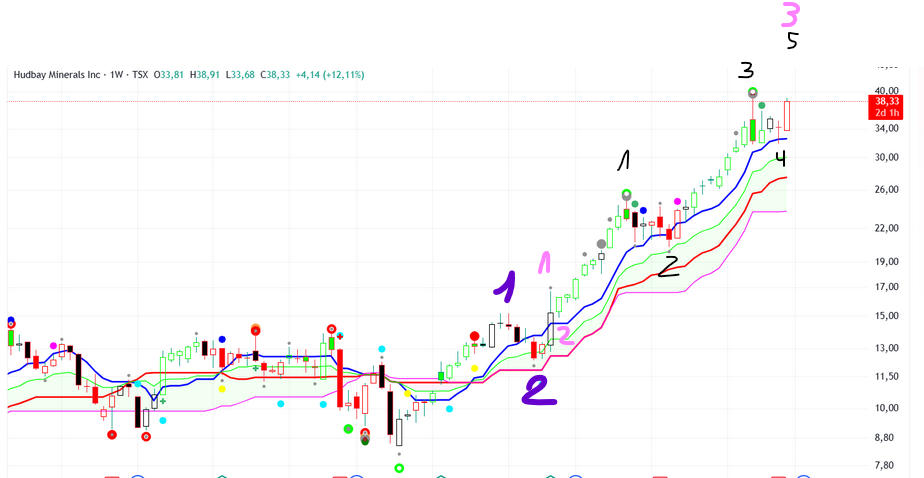
Task: Select the pink handwritten 1 annotation
Action: coord(544,263)
